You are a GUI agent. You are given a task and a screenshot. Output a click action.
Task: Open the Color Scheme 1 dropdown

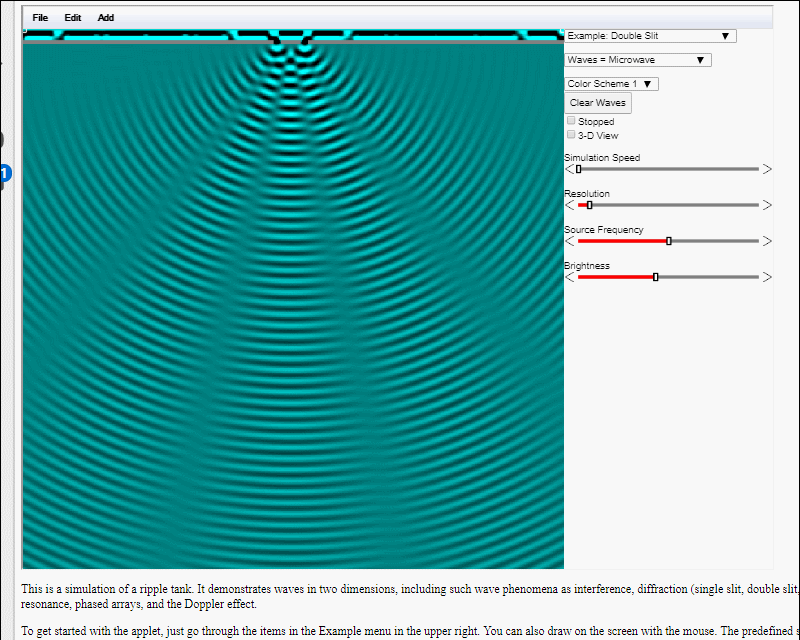point(611,84)
